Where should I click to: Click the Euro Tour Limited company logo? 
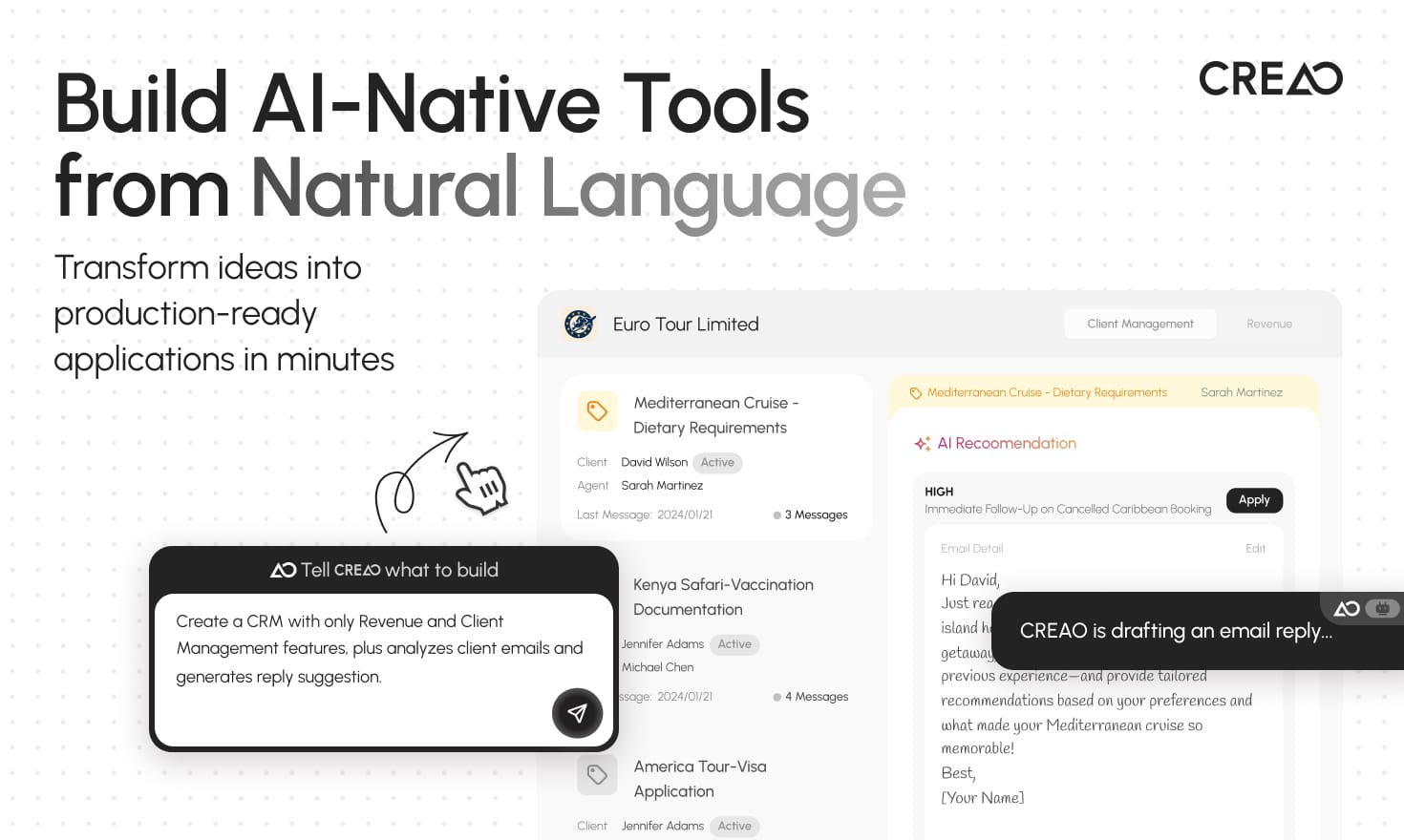click(x=580, y=325)
